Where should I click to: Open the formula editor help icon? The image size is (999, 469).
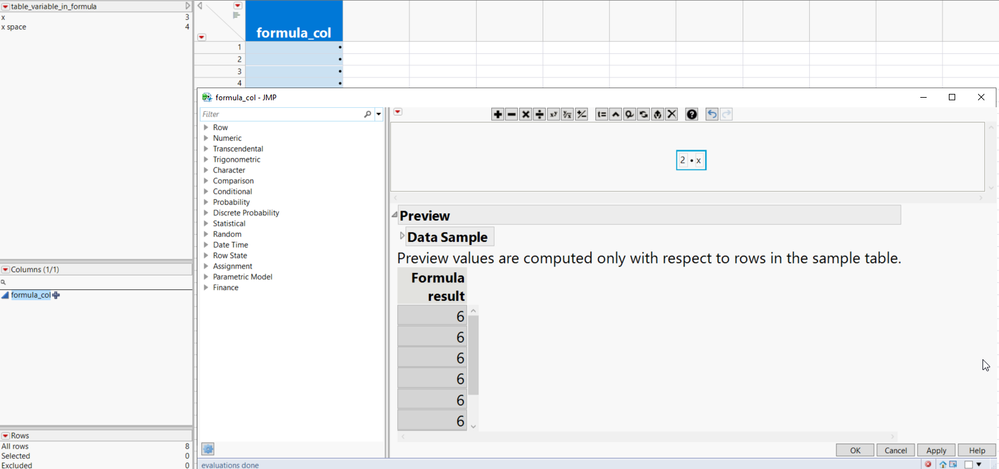click(x=691, y=114)
